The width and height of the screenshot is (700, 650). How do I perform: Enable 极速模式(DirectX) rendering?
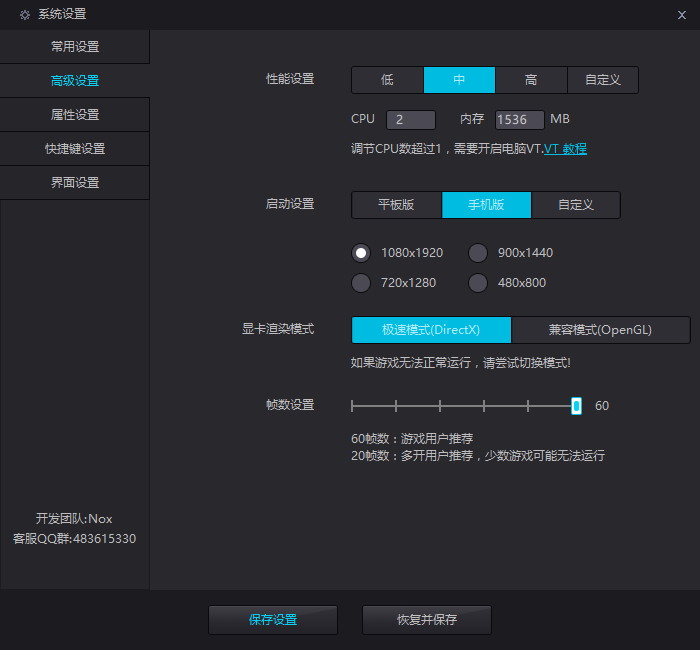pyautogui.click(x=431, y=330)
